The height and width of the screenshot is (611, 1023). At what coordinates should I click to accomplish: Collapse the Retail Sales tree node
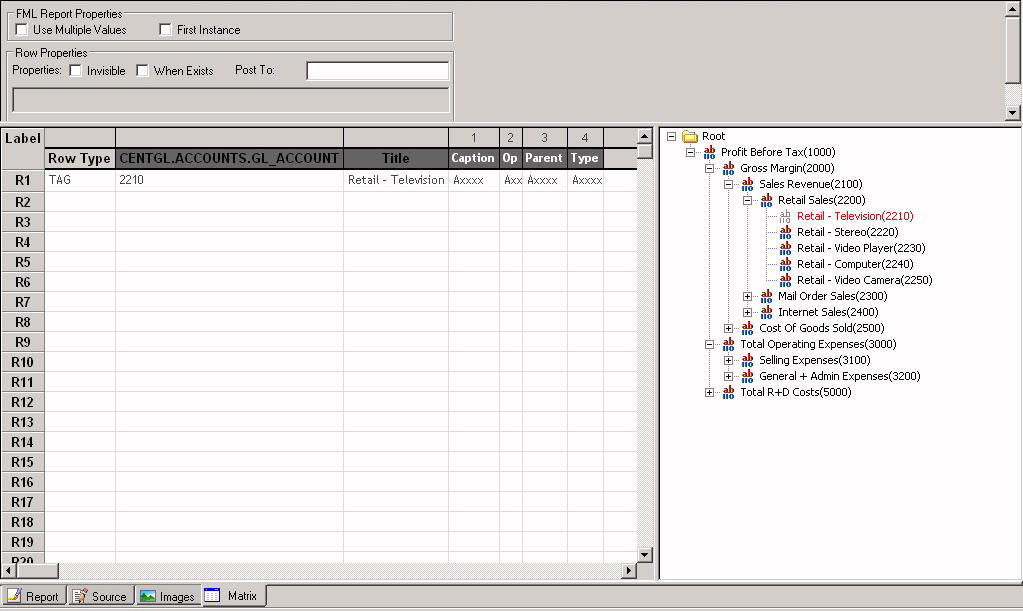tap(747, 200)
